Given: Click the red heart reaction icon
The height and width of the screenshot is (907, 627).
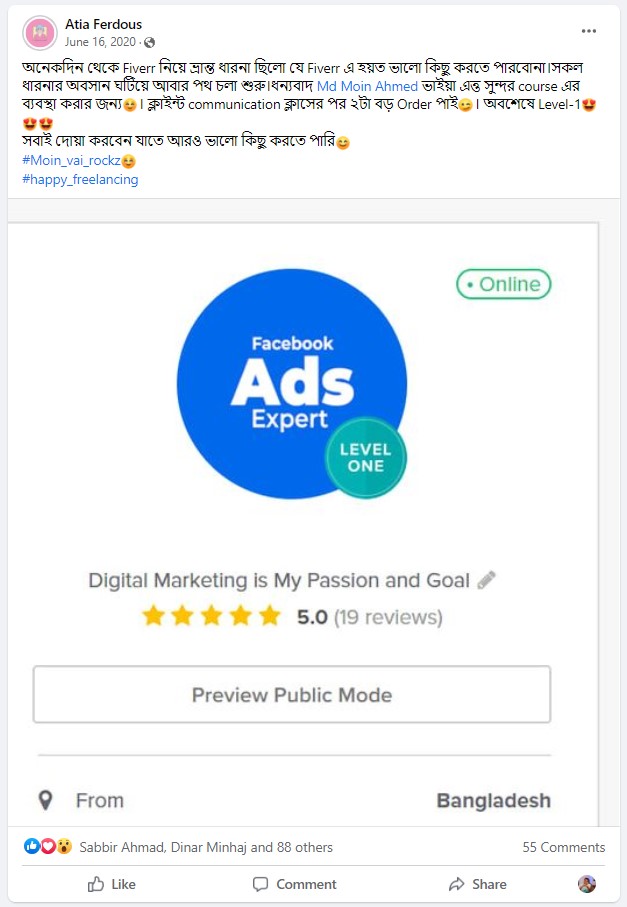Looking at the screenshot, I should (47, 847).
